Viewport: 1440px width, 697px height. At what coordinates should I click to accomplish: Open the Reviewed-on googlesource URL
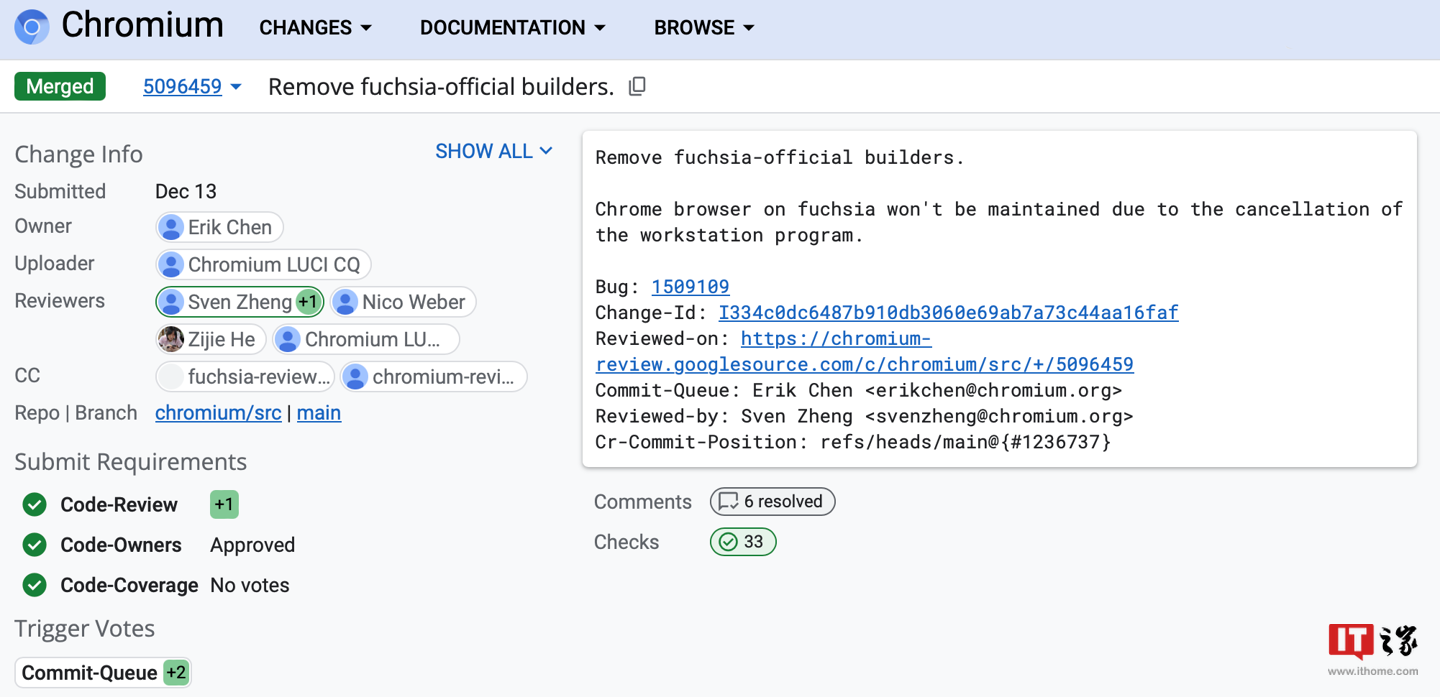pos(864,351)
